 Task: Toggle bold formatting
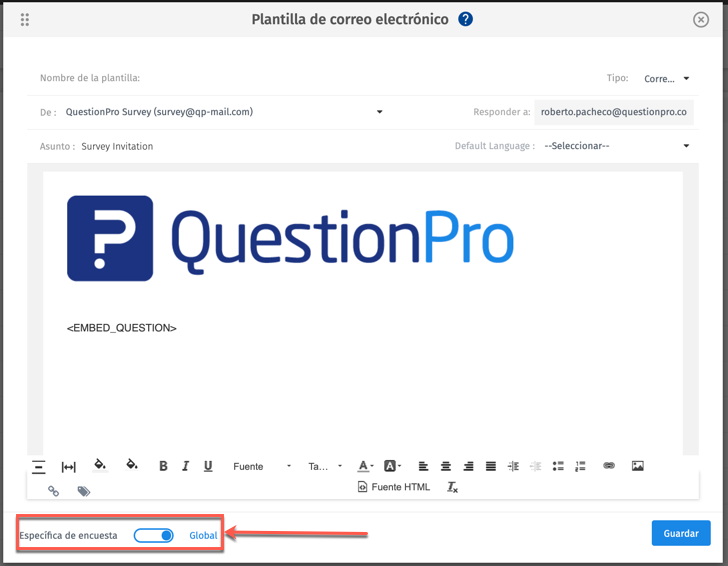[x=163, y=466]
